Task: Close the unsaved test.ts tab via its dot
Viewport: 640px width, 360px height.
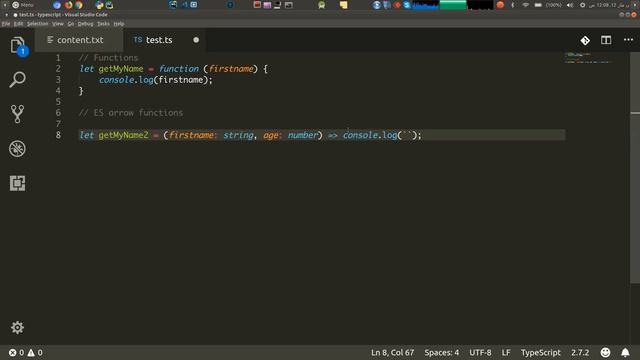Action: point(196,40)
